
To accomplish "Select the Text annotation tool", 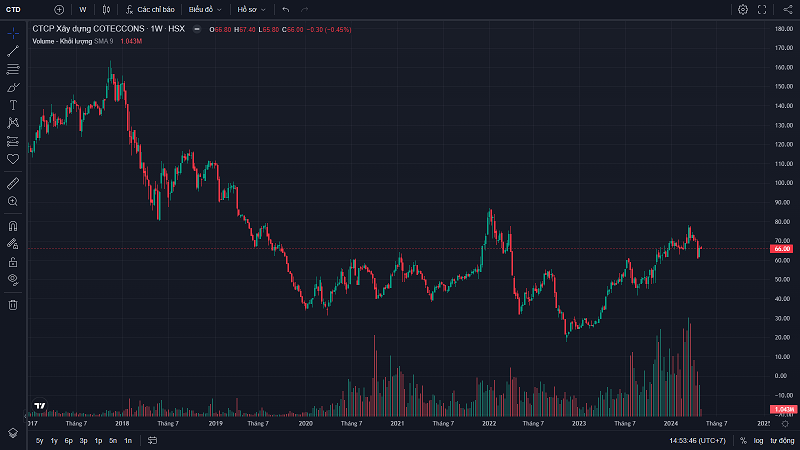I will tap(13, 105).
